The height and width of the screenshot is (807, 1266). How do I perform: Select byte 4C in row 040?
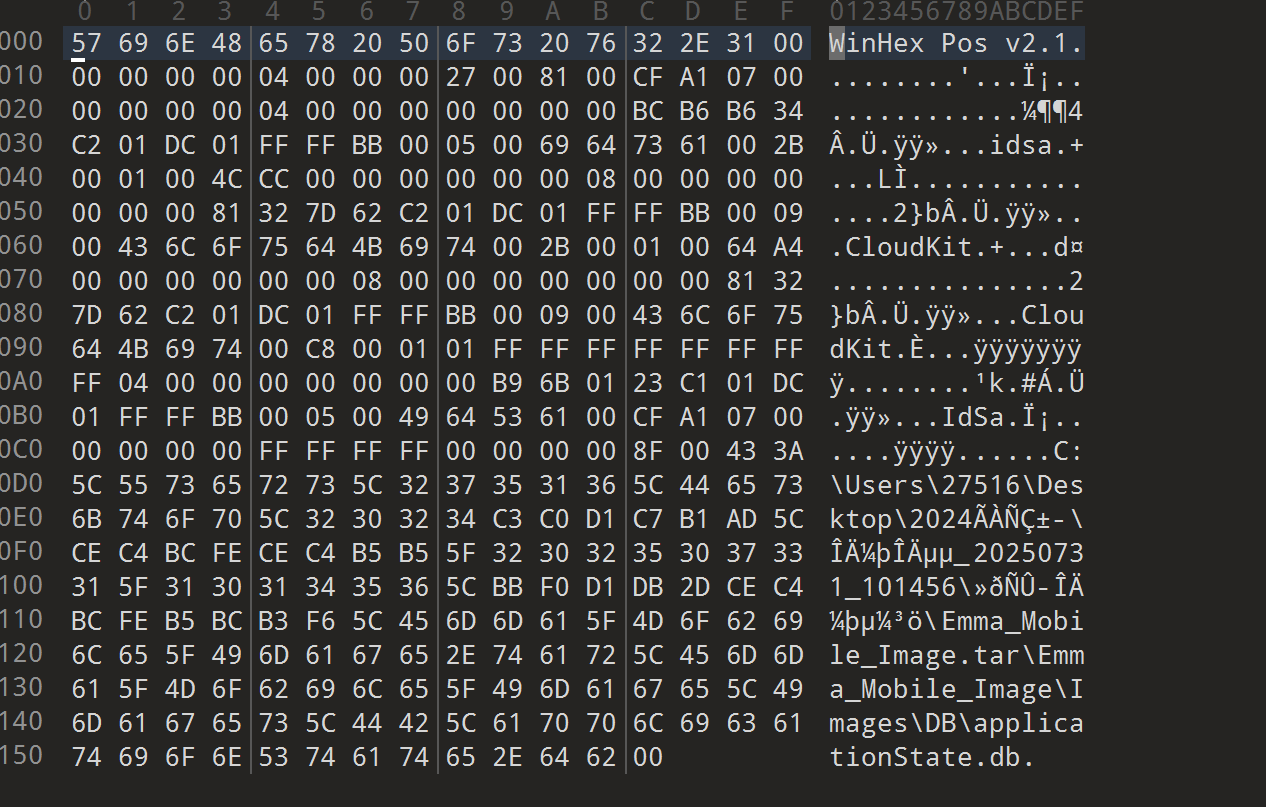225,179
